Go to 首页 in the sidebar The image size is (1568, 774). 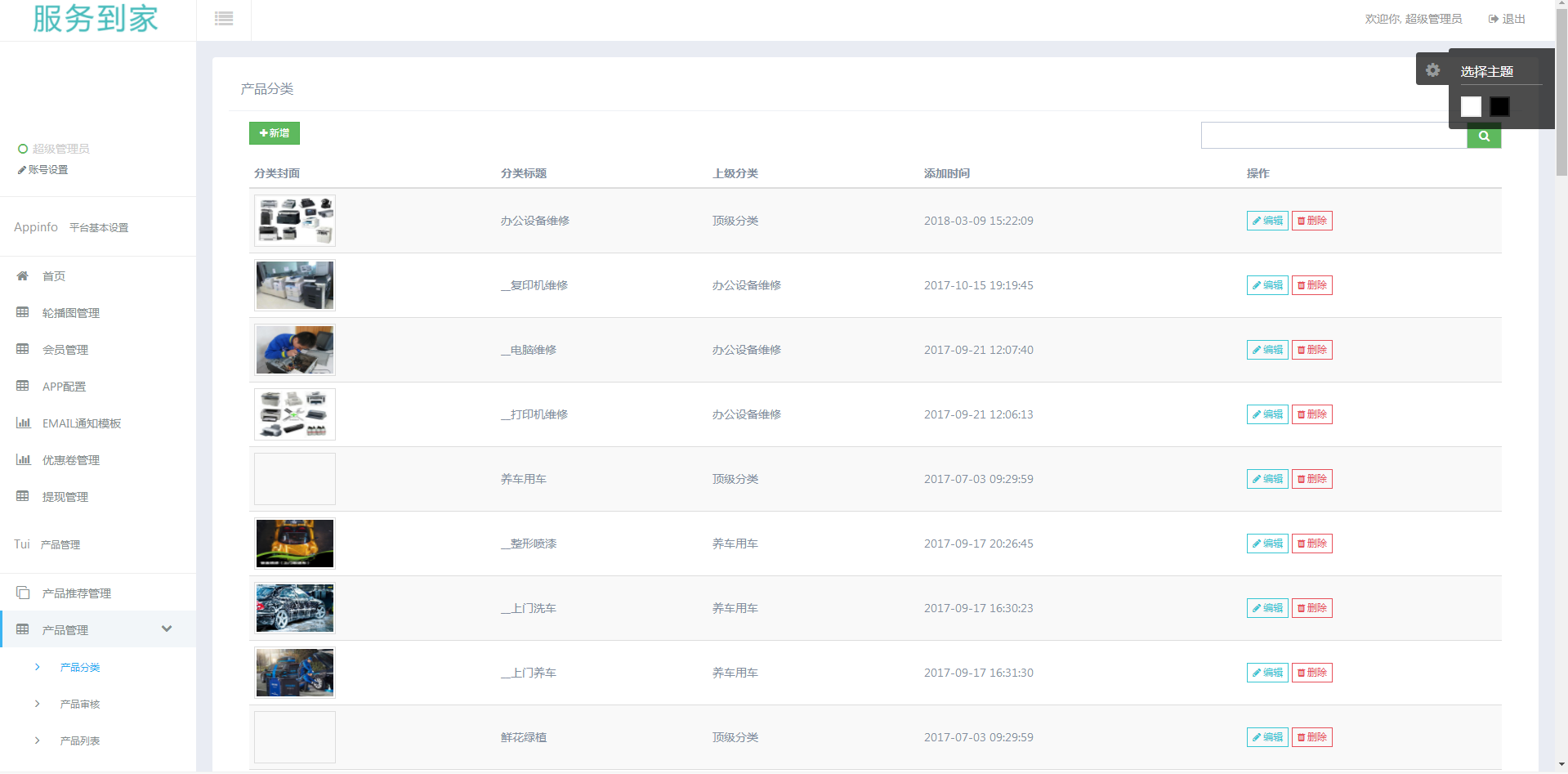click(54, 276)
